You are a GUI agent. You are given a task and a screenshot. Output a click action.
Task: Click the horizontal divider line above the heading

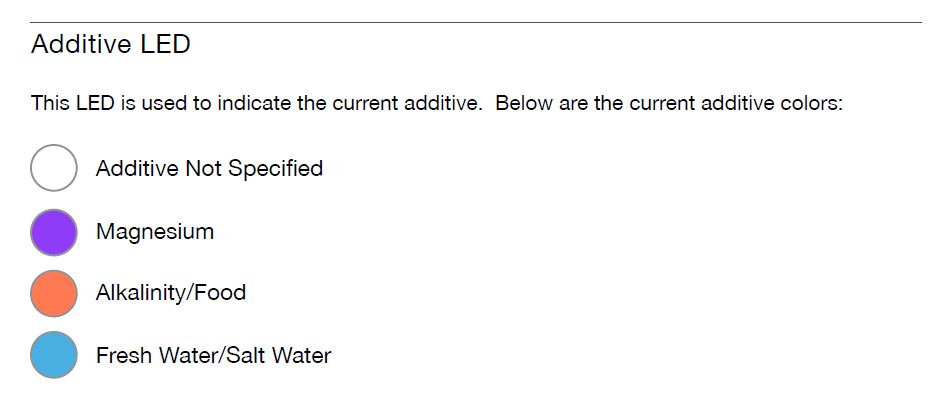476,23
